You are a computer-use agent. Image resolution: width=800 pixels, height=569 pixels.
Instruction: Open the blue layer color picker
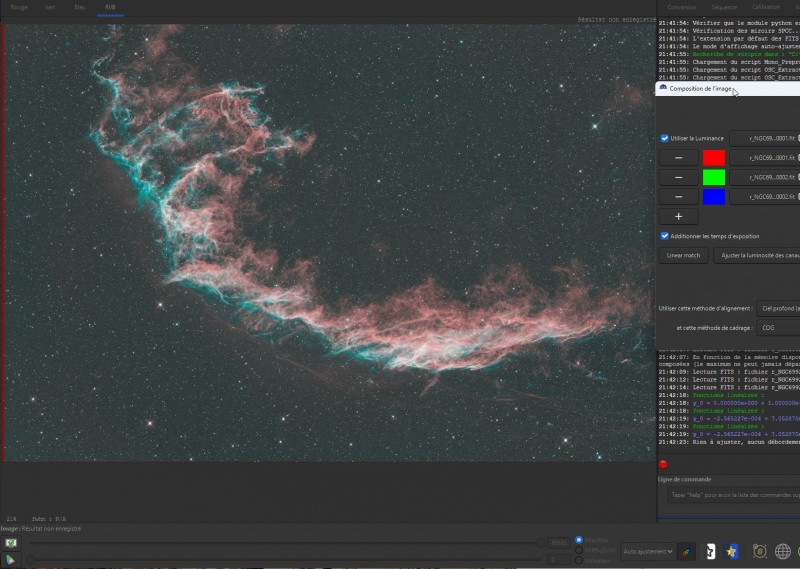(x=714, y=196)
